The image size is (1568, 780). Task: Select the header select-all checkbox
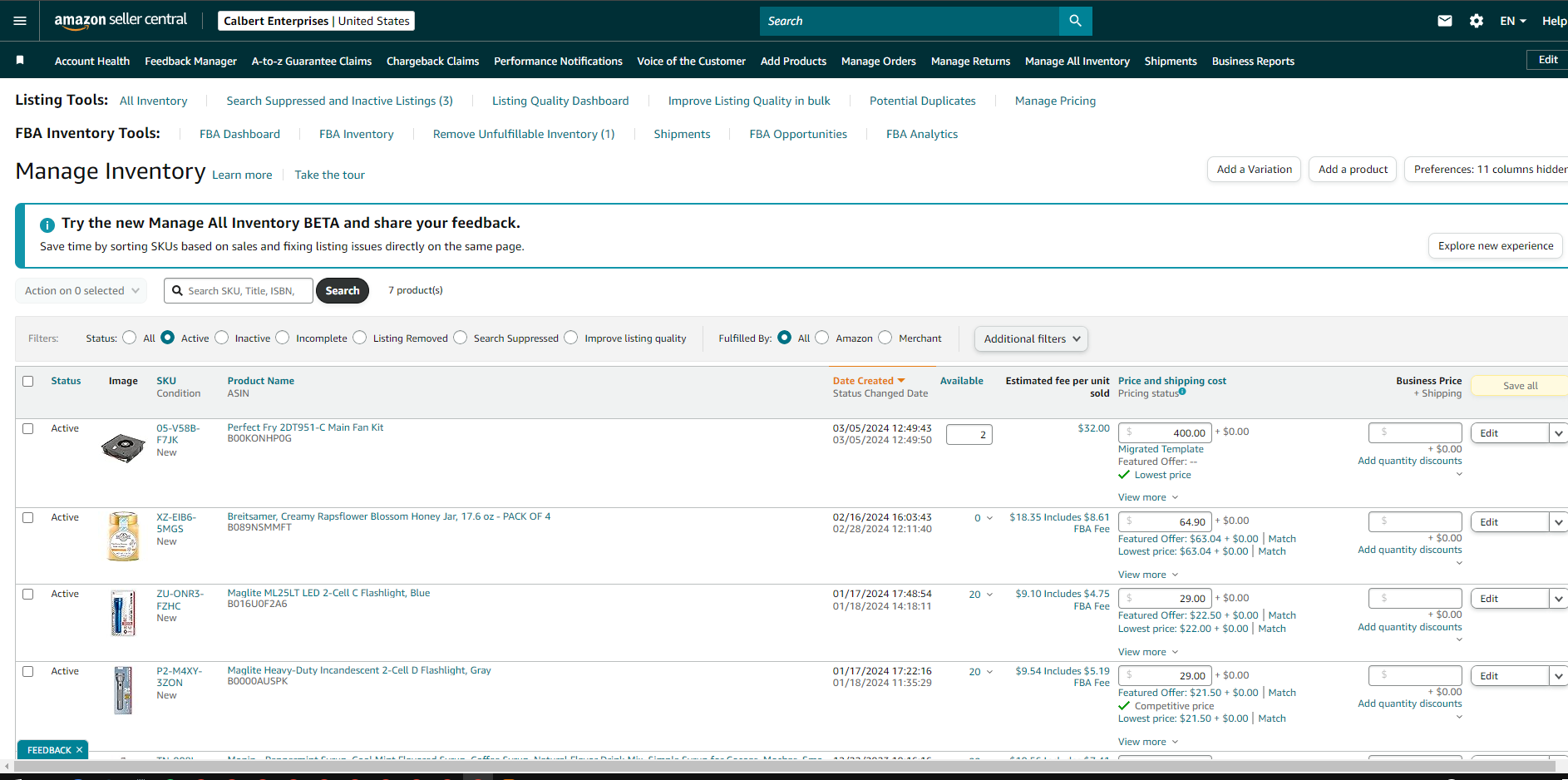click(x=28, y=381)
